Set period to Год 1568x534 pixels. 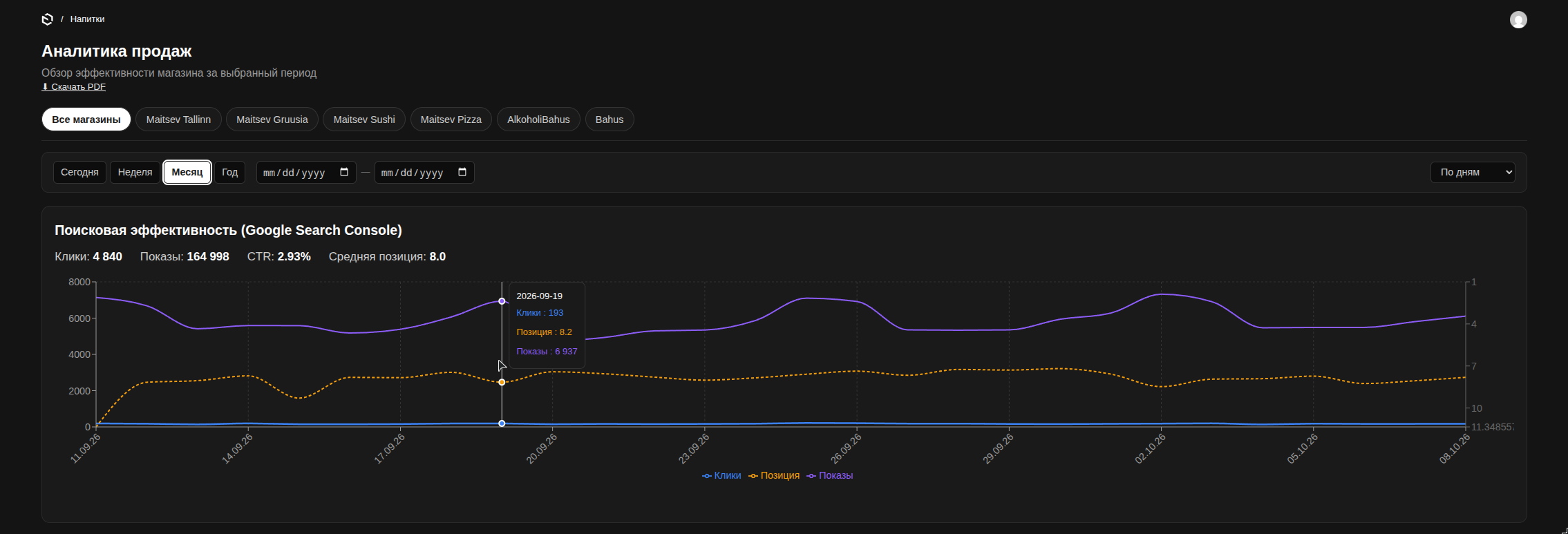tap(230, 172)
